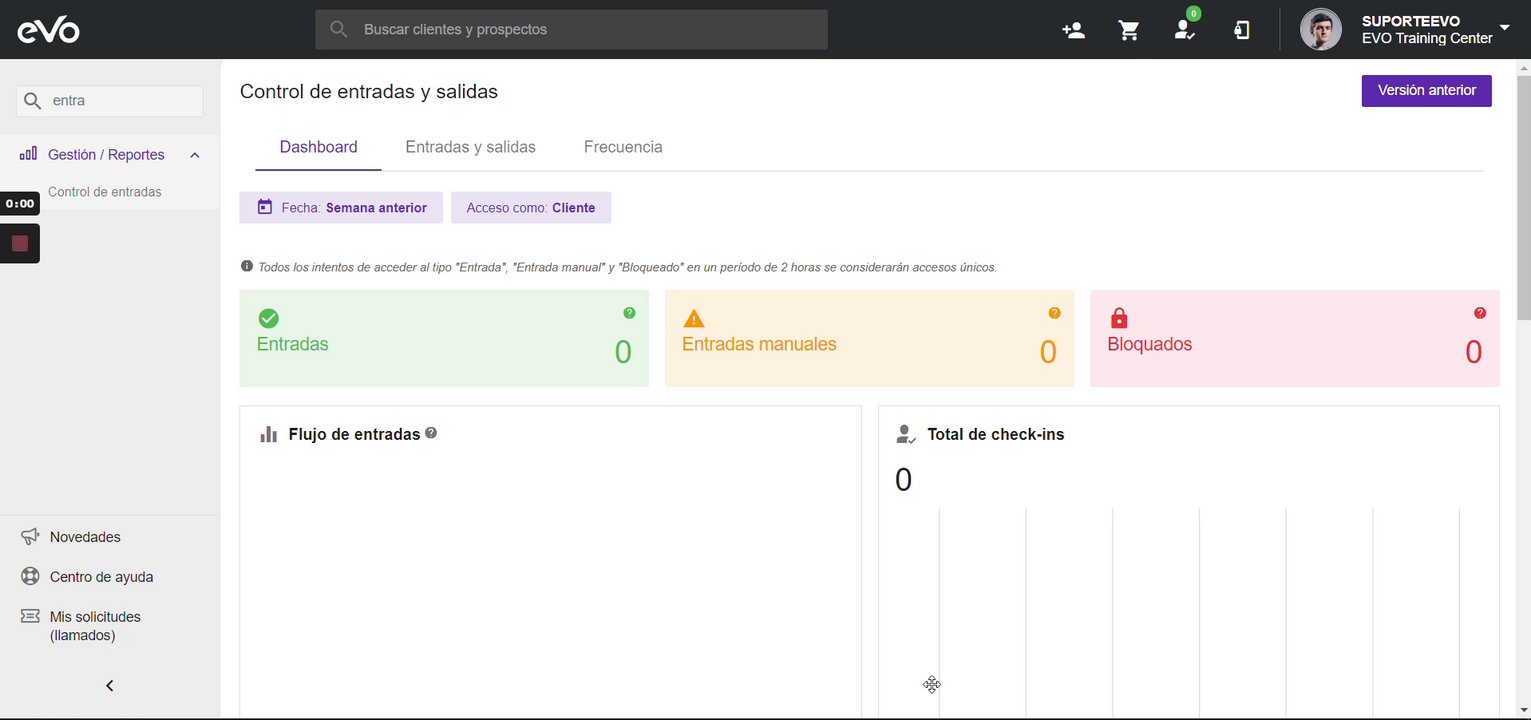This screenshot has height=720, width=1531.
Task: Click the orange Entradas manuales help icon
Action: (1054, 313)
